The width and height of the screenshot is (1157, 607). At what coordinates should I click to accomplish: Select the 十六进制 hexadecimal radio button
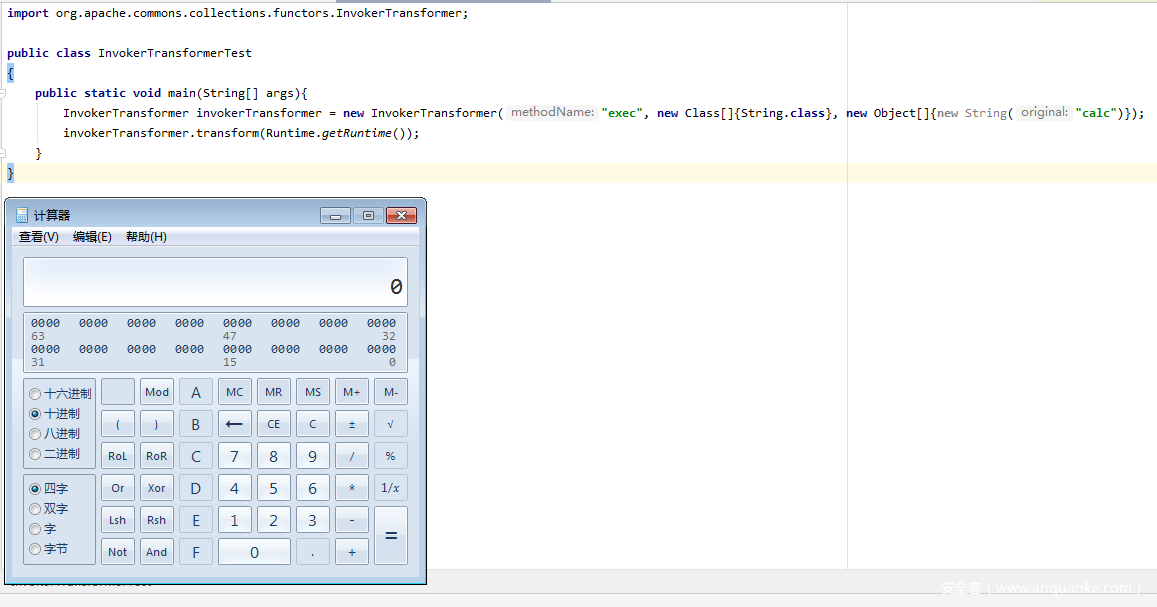click(36, 394)
